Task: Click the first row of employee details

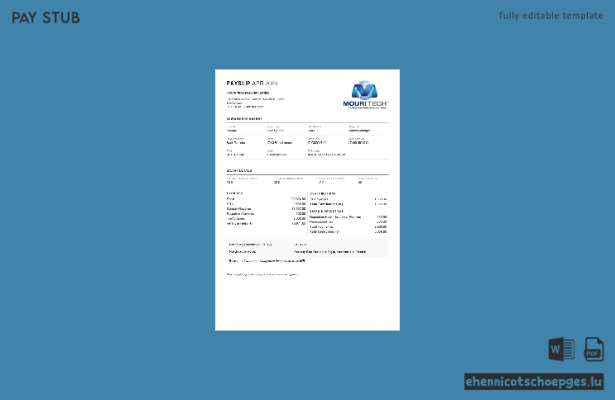Action: click(x=308, y=129)
